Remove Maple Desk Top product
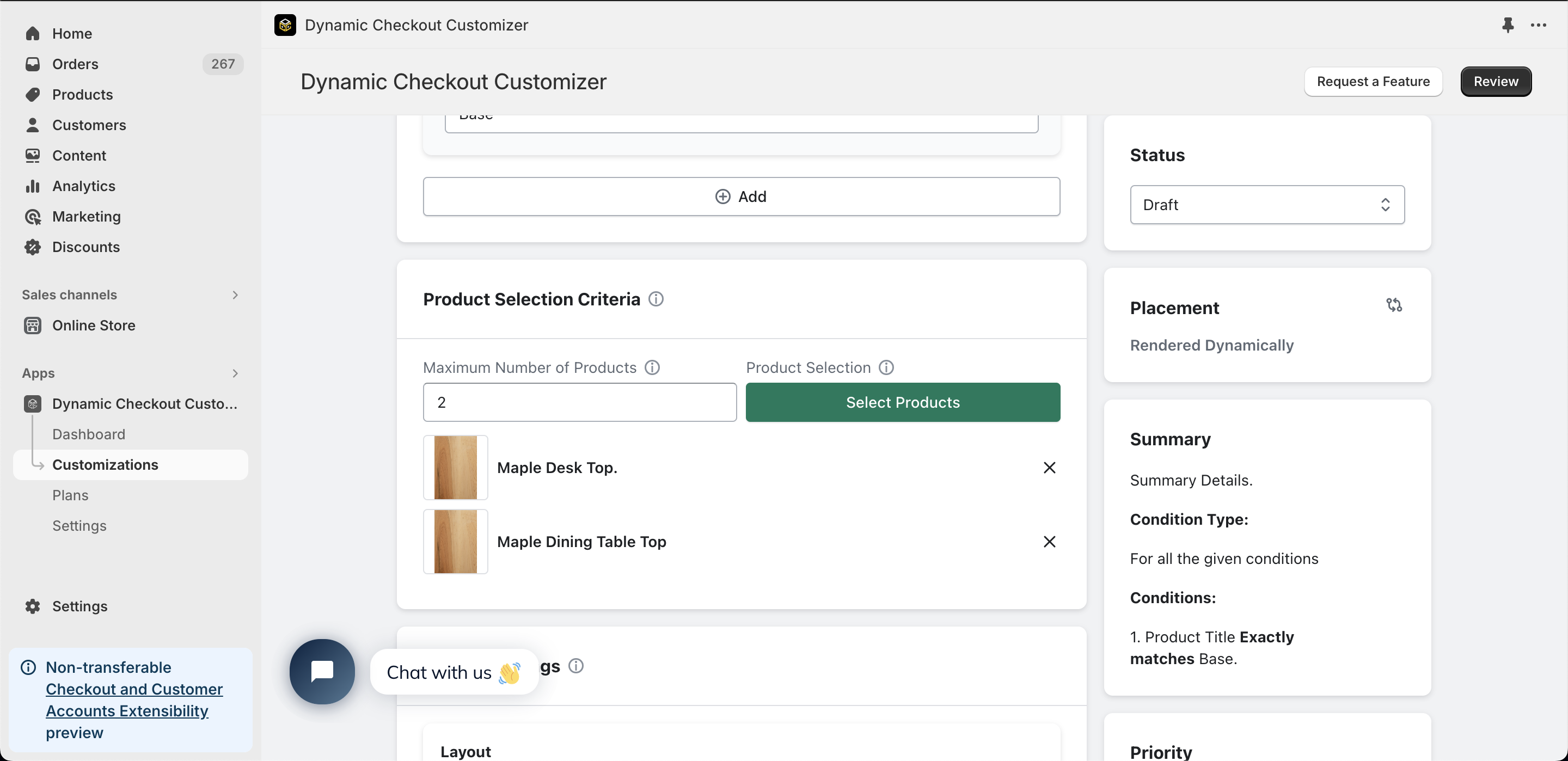The width and height of the screenshot is (1568, 761). pos(1049,468)
